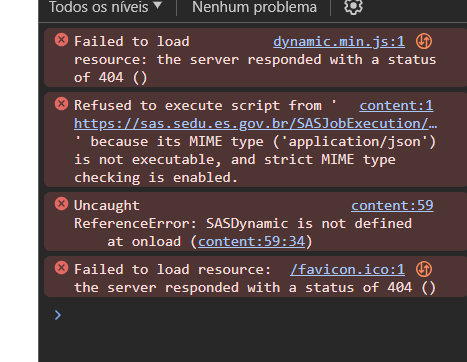Viewport: 467px width, 362px height.
Task: Click error icon on MIME type refusal
Action: [61, 104]
